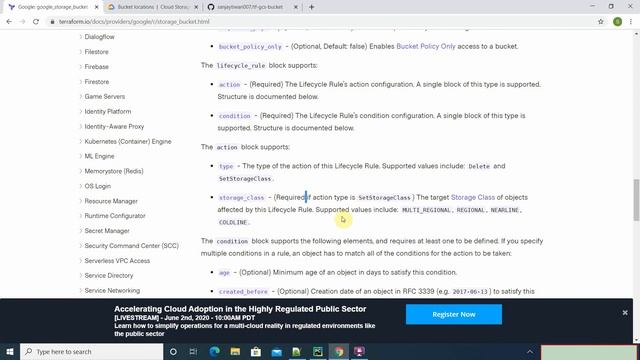Image resolution: width=640 pixels, height=360 pixels.
Task: Close the Bucket locations tab
Action: point(196,7)
